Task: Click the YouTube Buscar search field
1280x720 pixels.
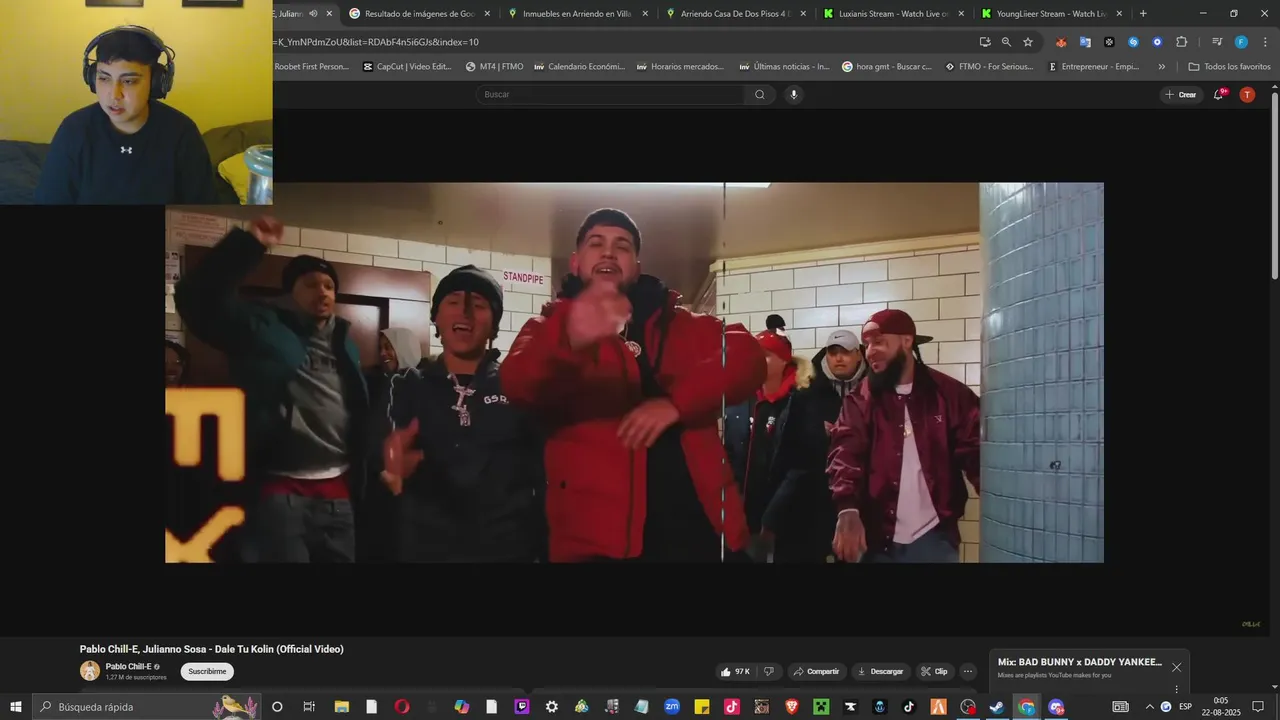Action: (x=610, y=95)
